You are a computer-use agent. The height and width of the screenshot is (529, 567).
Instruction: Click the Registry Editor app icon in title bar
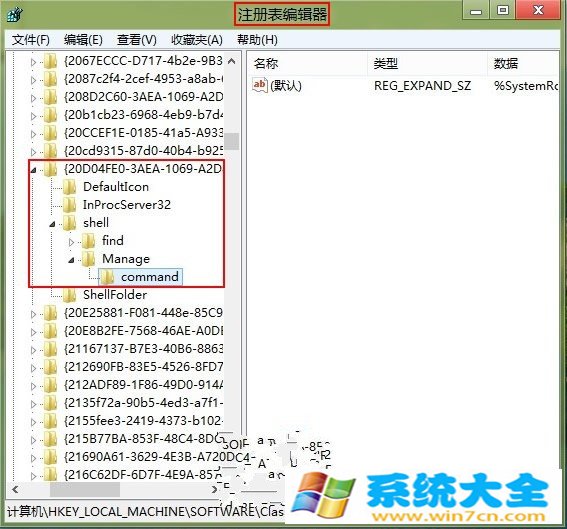(15, 14)
